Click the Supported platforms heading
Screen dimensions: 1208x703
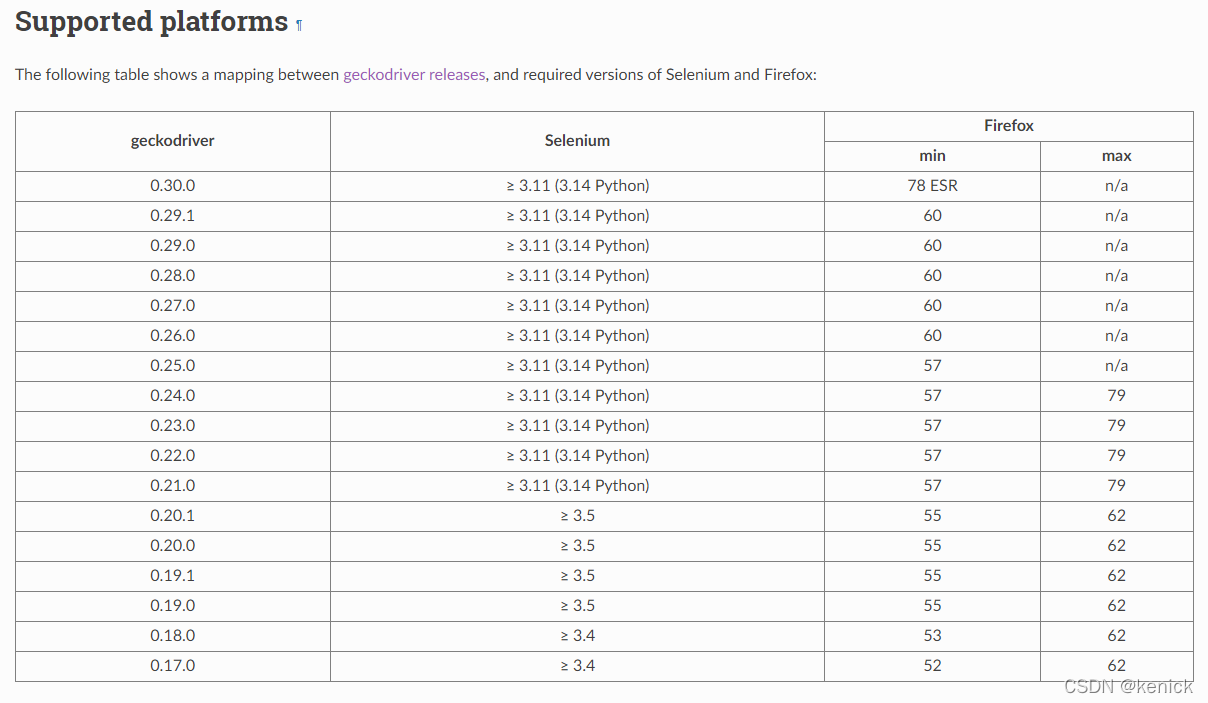point(152,22)
